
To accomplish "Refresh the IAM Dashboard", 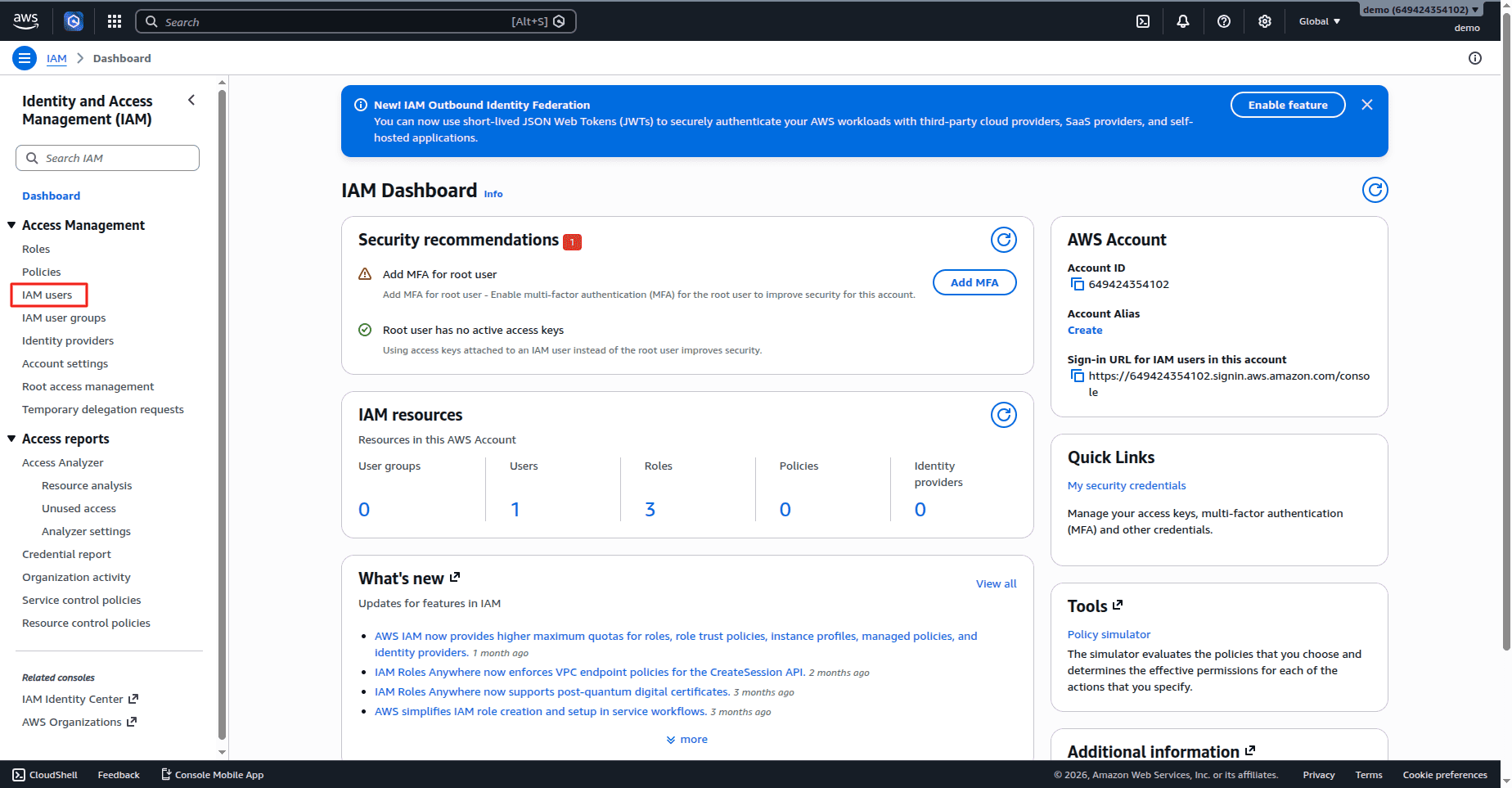I will (x=1375, y=190).
